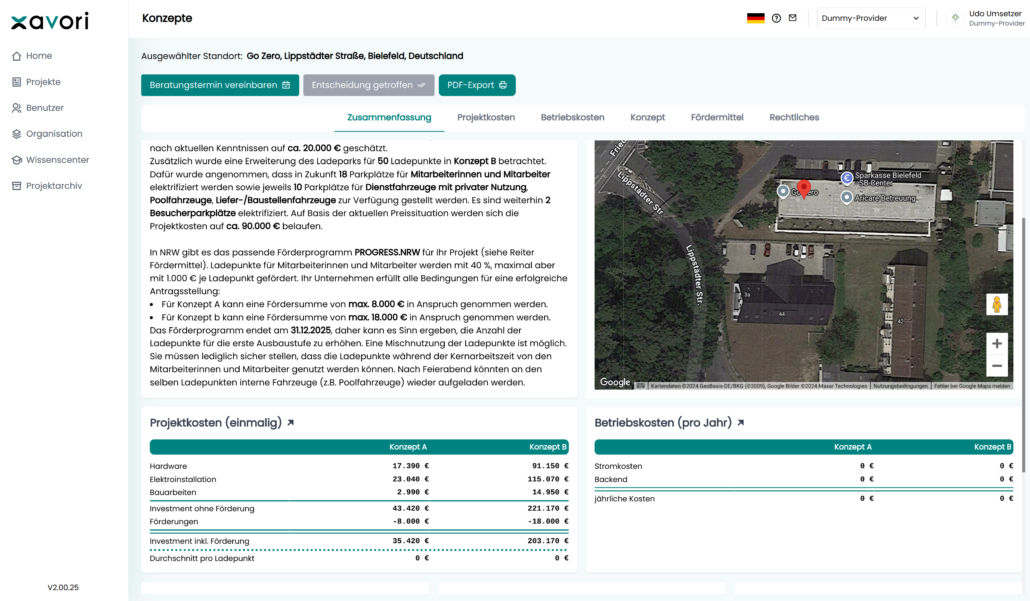
Task: Switch language via German flag icon
Action: click(755, 18)
